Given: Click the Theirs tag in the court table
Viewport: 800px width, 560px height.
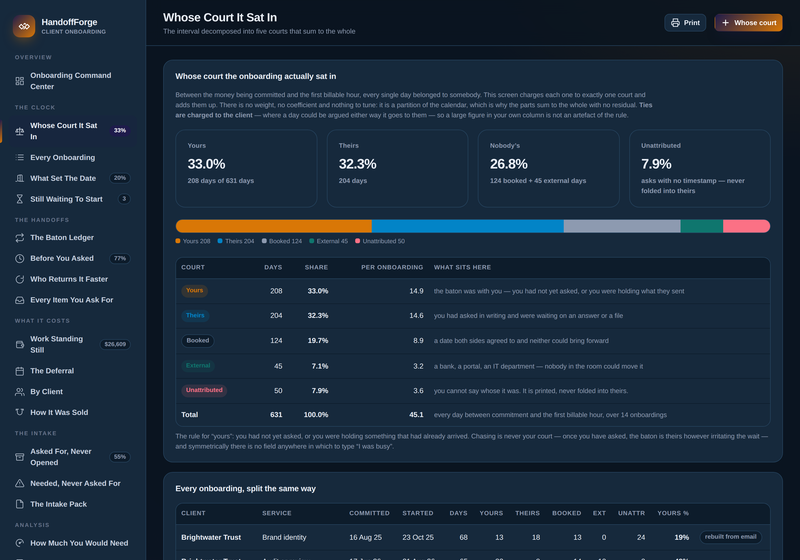Looking at the screenshot, I should pos(195,316).
